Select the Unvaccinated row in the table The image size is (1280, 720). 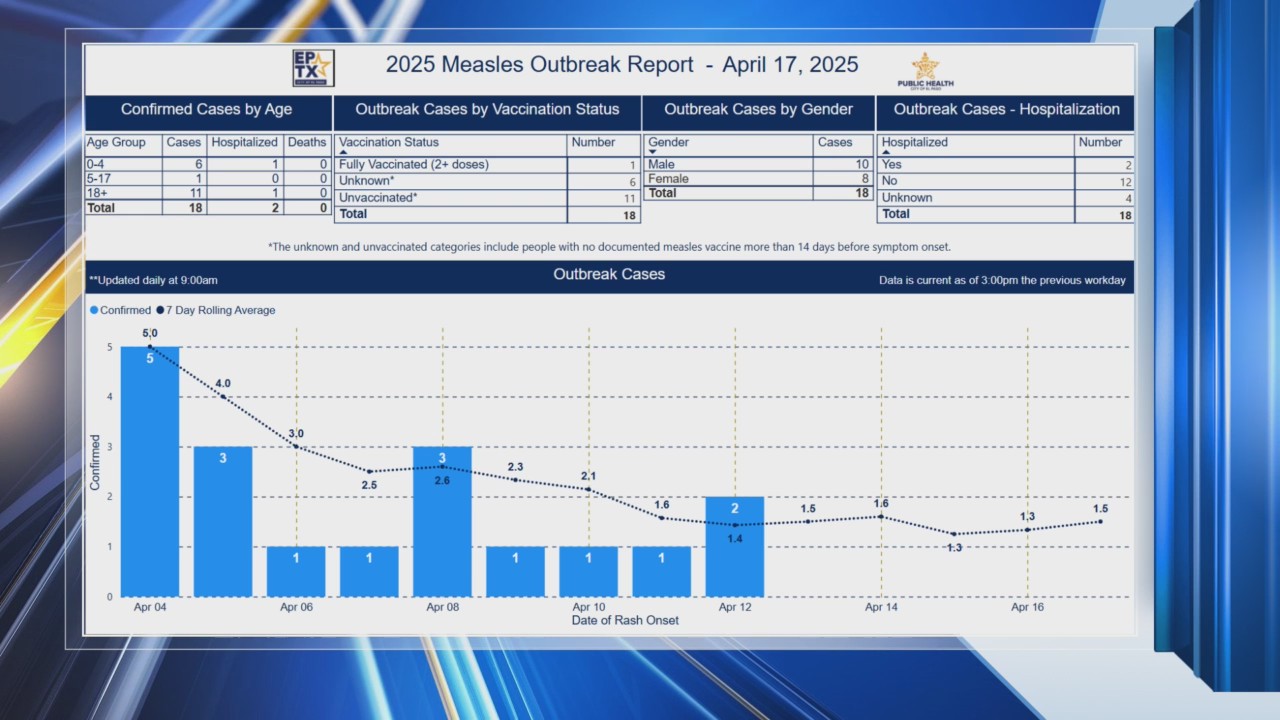450,197
